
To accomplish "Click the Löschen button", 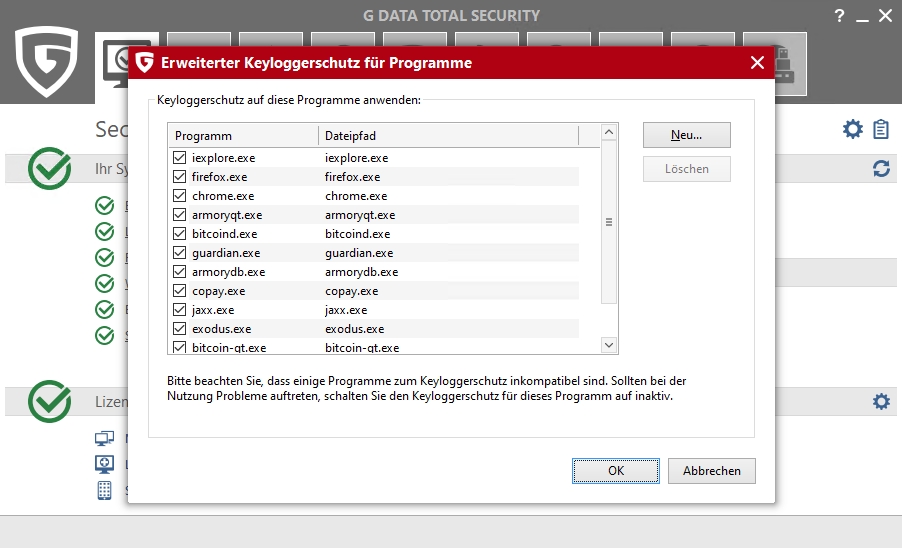I will 686,169.
